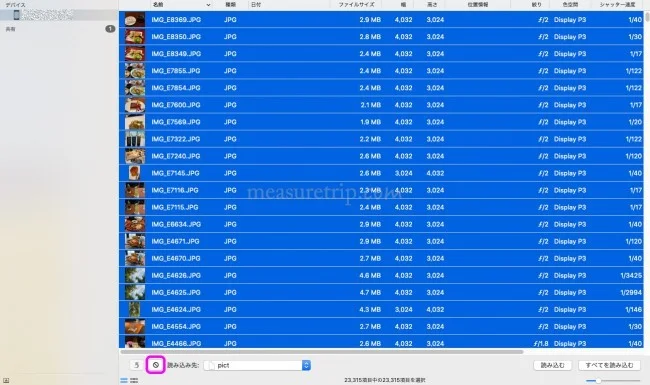Open the 読み込み先 pict destination dropdown

click(257, 365)
